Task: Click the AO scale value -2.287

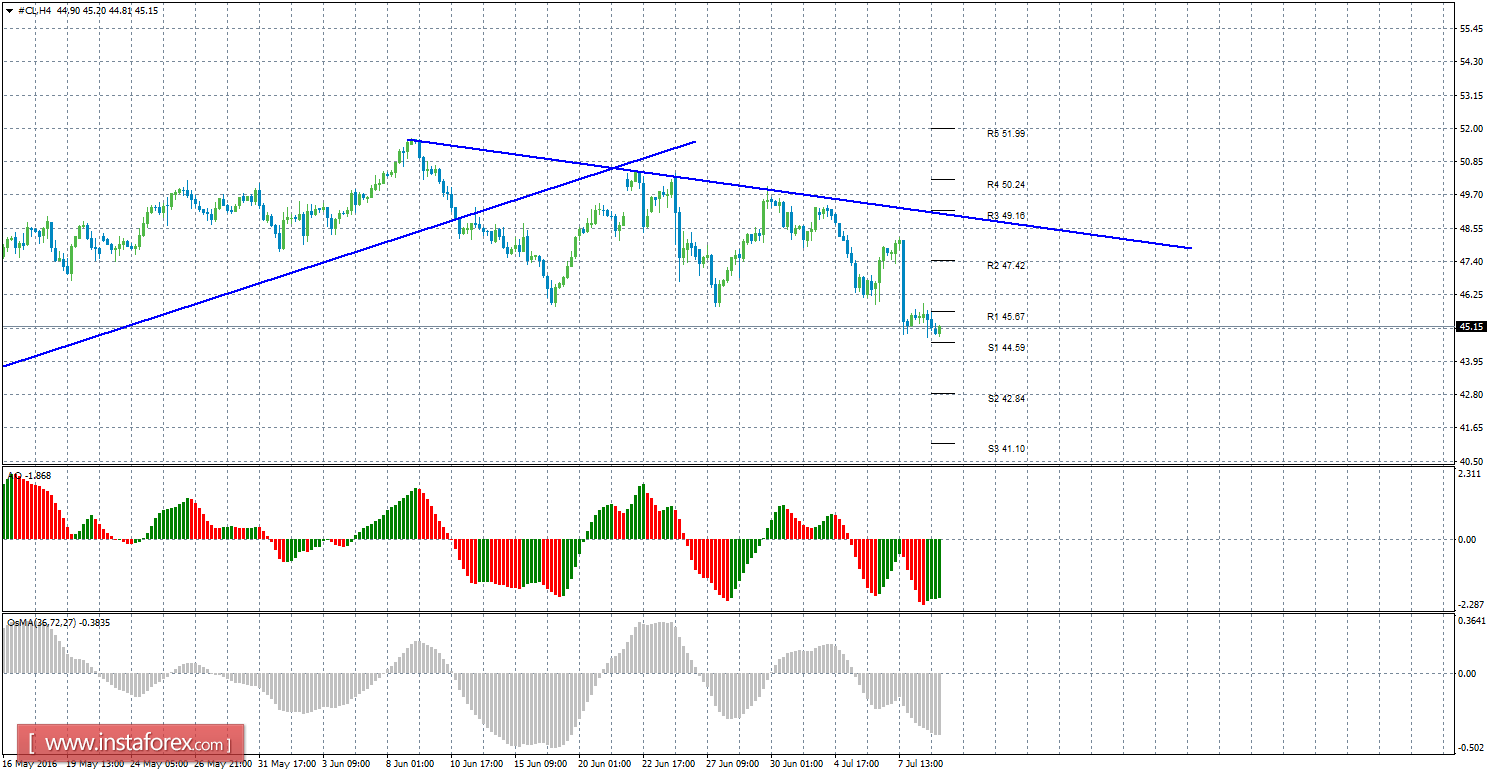Action: tap(1471, 603)
